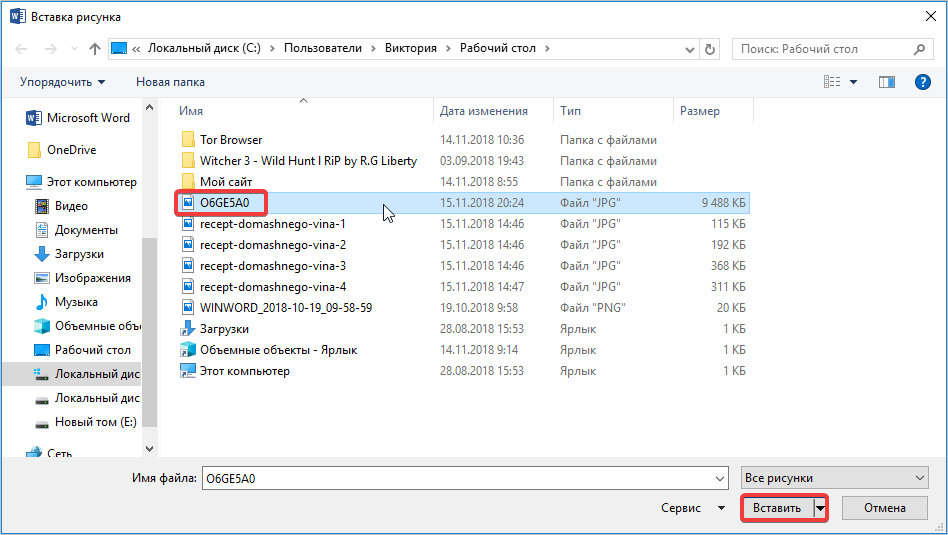
Task: Click the up-one-level arrow icon
Action: (94, 49)
